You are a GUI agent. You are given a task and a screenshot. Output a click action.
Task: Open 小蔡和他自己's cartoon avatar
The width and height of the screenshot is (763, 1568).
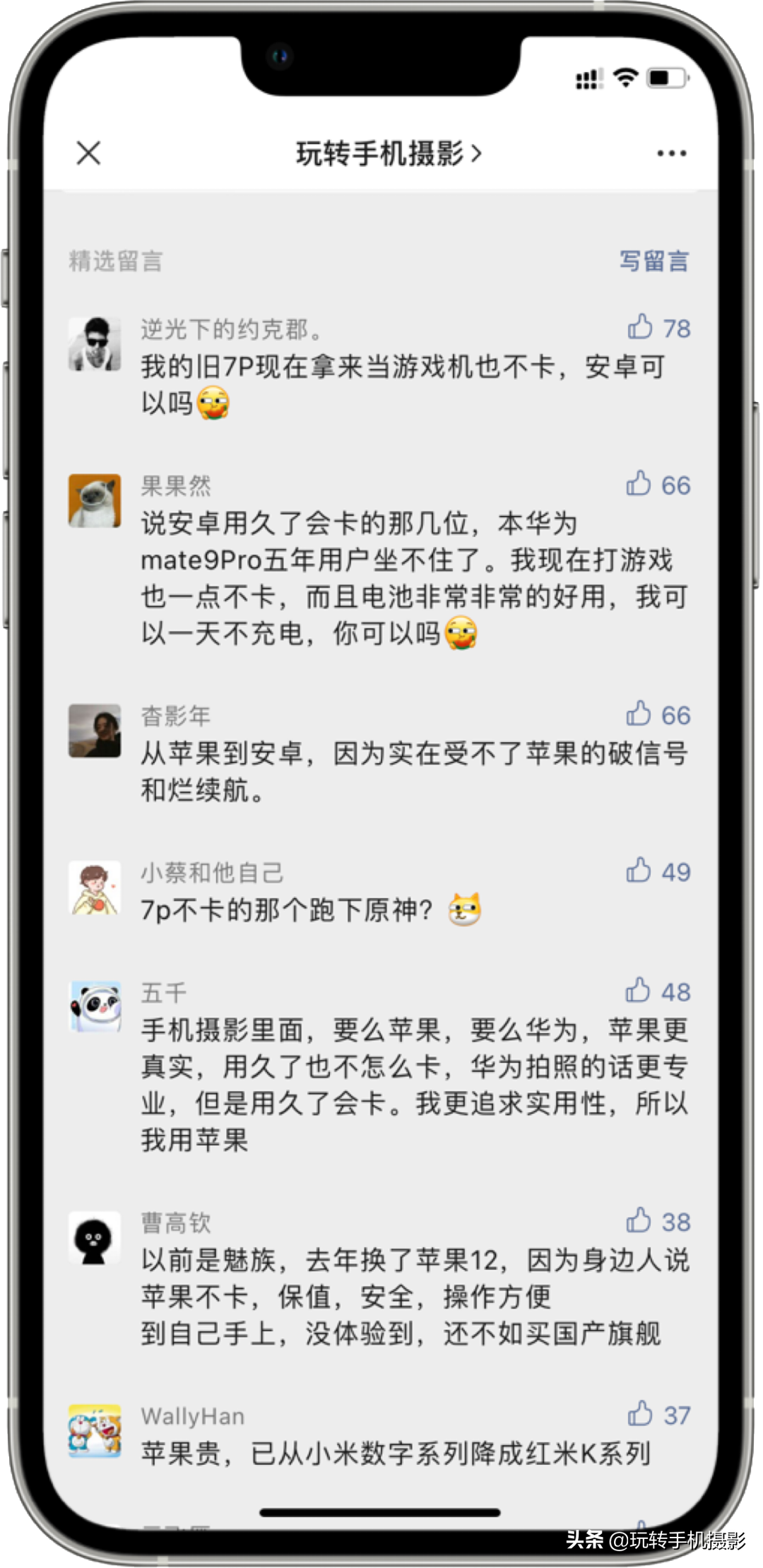point(95,888)
